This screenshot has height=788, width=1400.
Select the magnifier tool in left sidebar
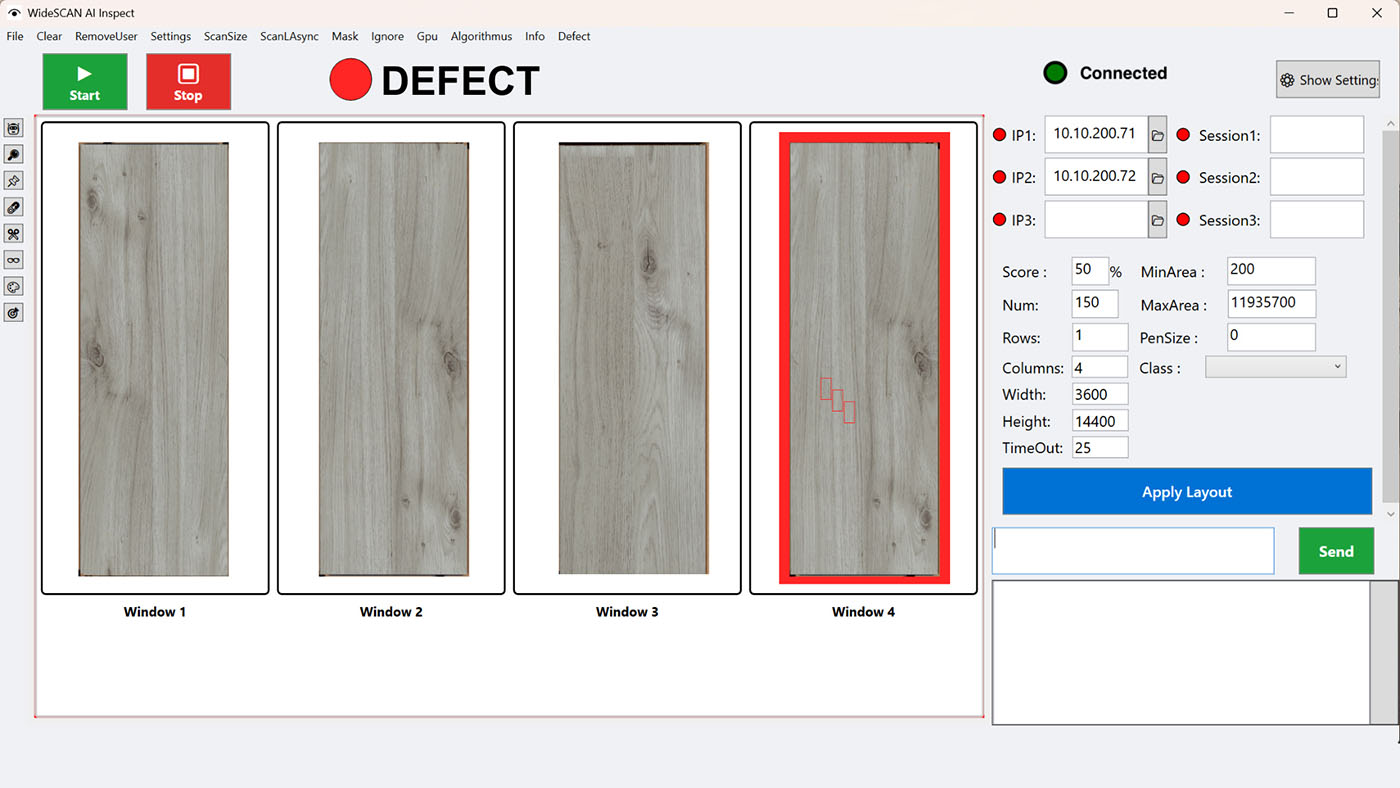14,155
